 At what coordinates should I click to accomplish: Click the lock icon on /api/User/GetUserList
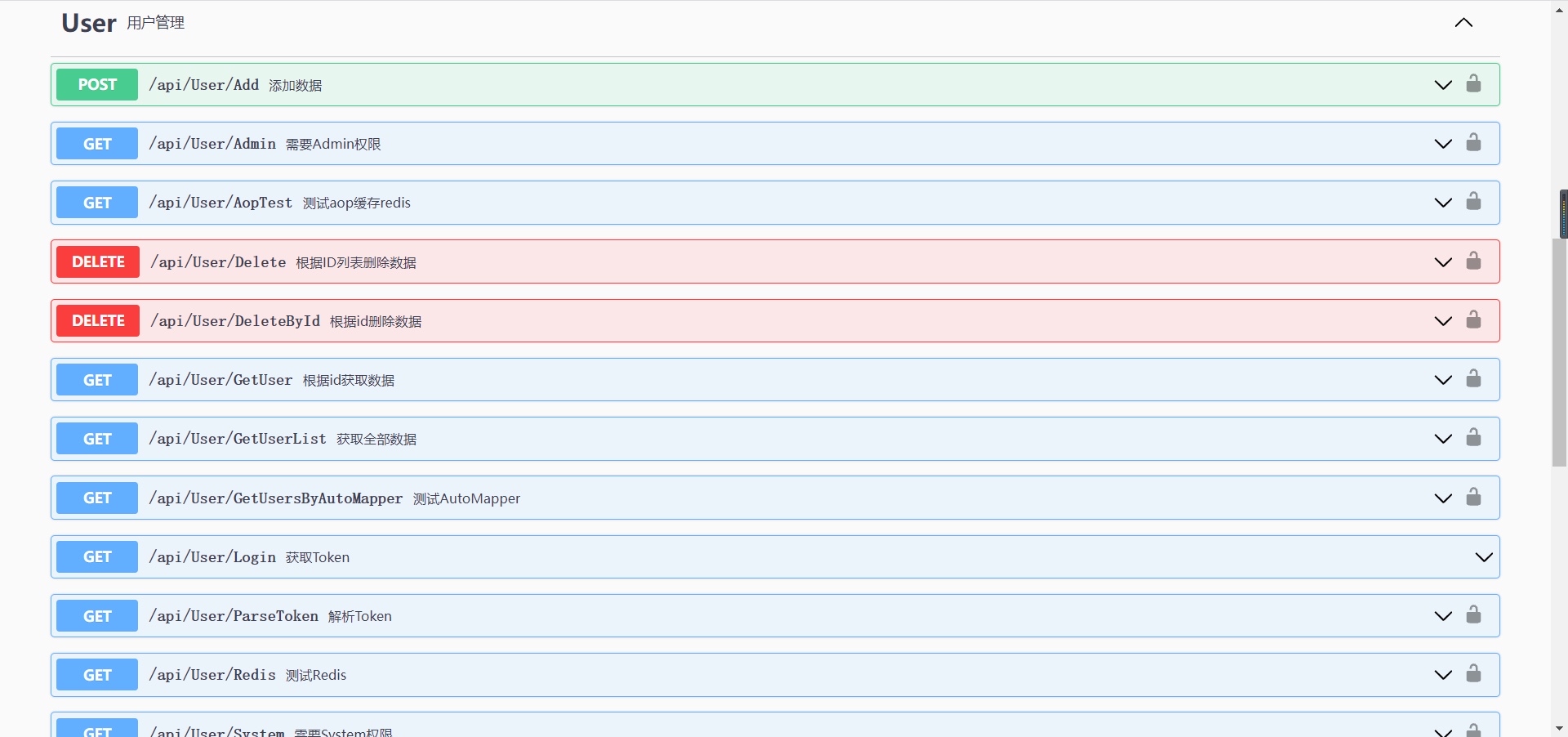(1473, 437)
